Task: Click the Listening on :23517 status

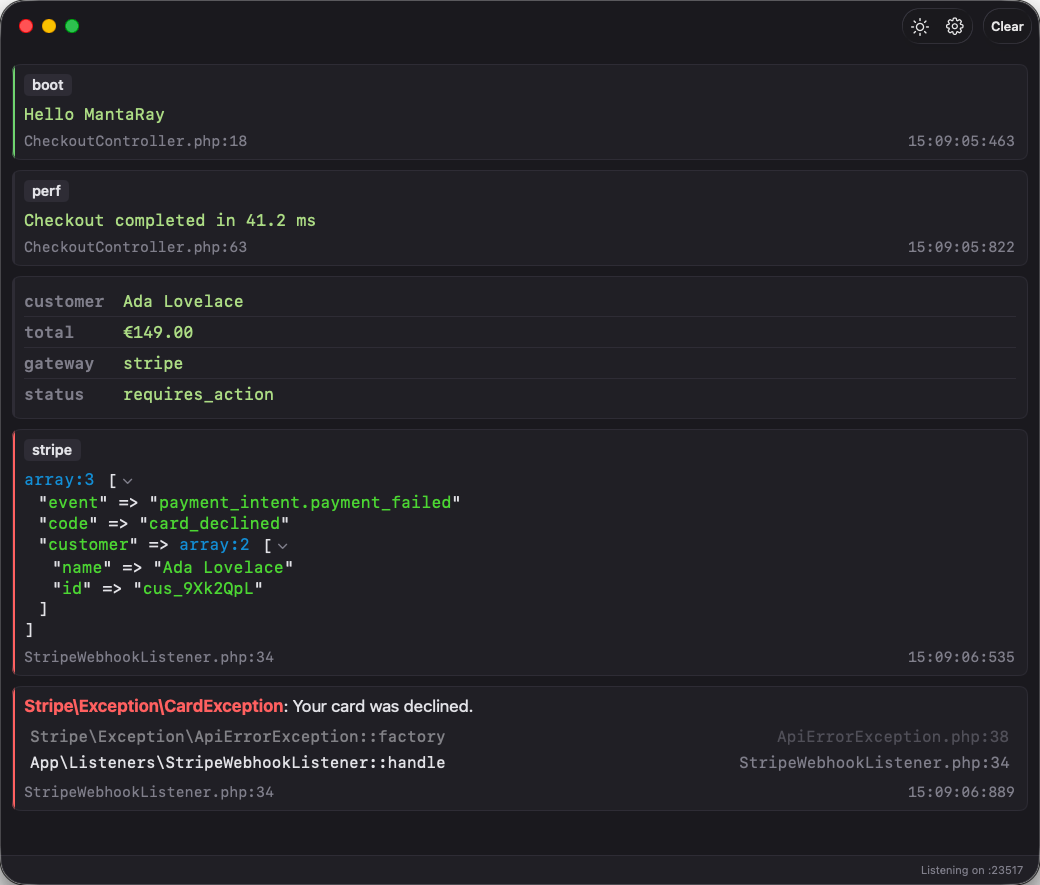Action: point(972,870)
